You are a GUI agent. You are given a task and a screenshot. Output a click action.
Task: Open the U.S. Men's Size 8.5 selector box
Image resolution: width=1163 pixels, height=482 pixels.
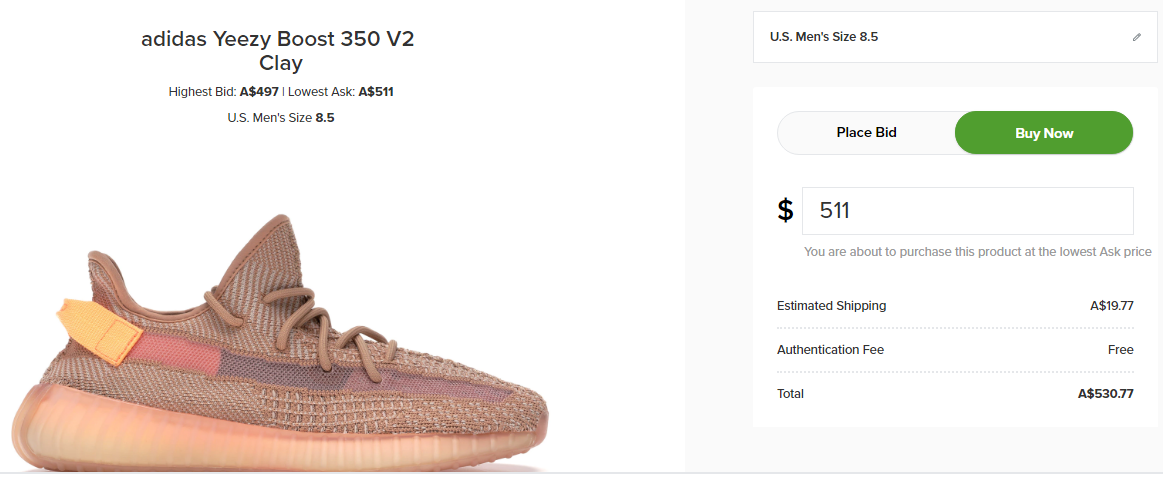click(940, 37)
